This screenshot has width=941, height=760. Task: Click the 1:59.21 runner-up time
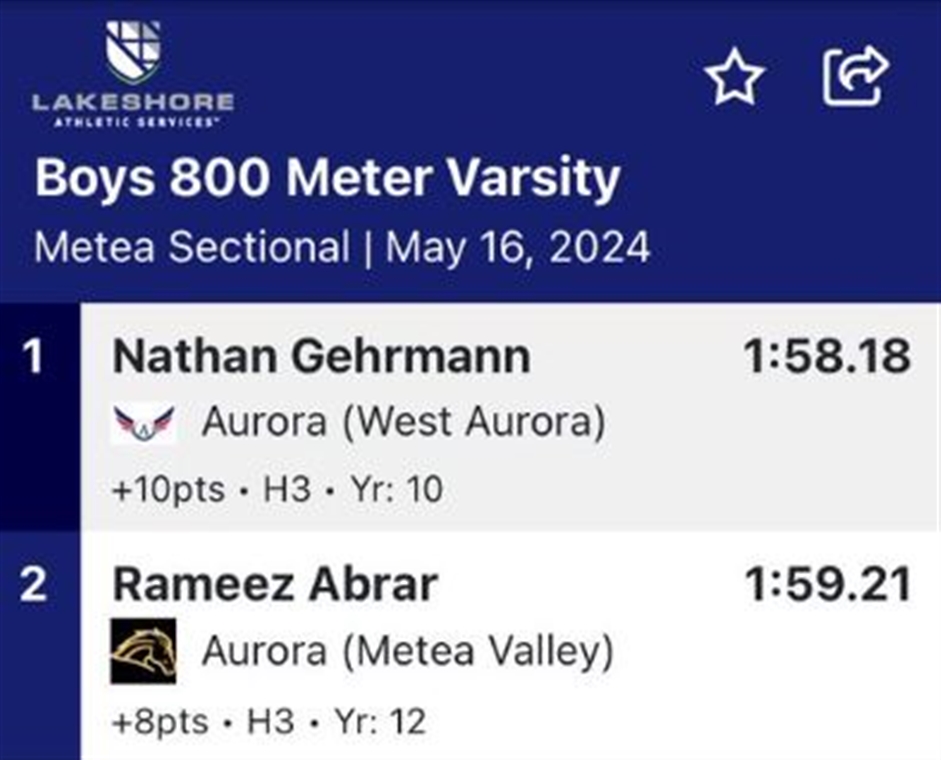pyautogui.click(x=828, y=585)
